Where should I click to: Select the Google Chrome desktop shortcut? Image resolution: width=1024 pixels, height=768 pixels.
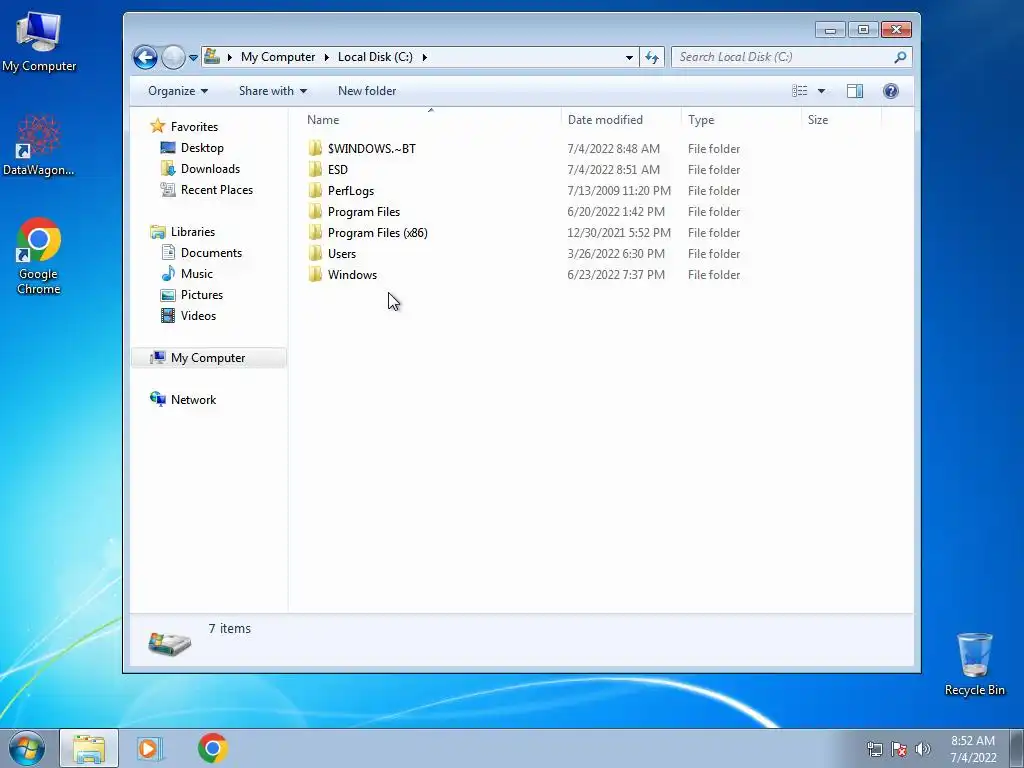coord(39,256)
